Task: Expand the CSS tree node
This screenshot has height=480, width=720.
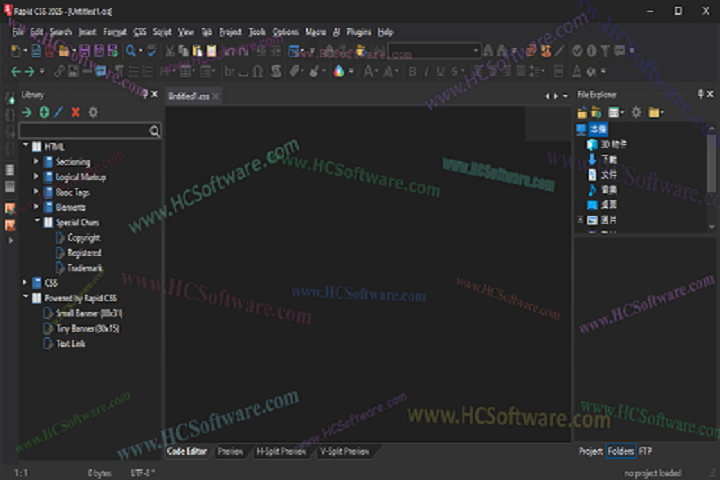Action: coord(25,282)
